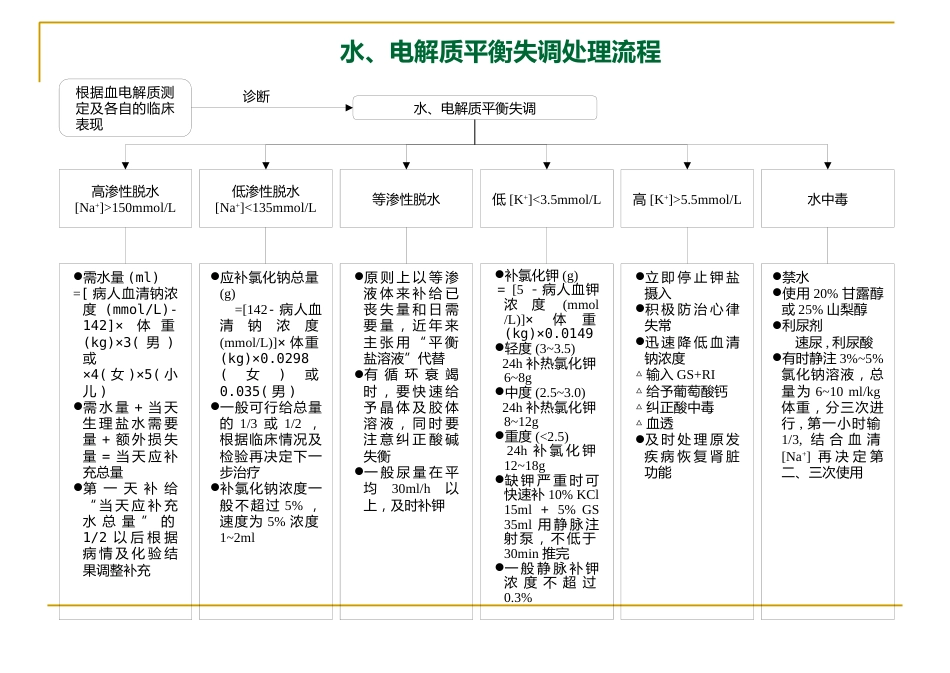Click the bullet 使用20%甘露醇或25%山梨醇

click(828, 302)
